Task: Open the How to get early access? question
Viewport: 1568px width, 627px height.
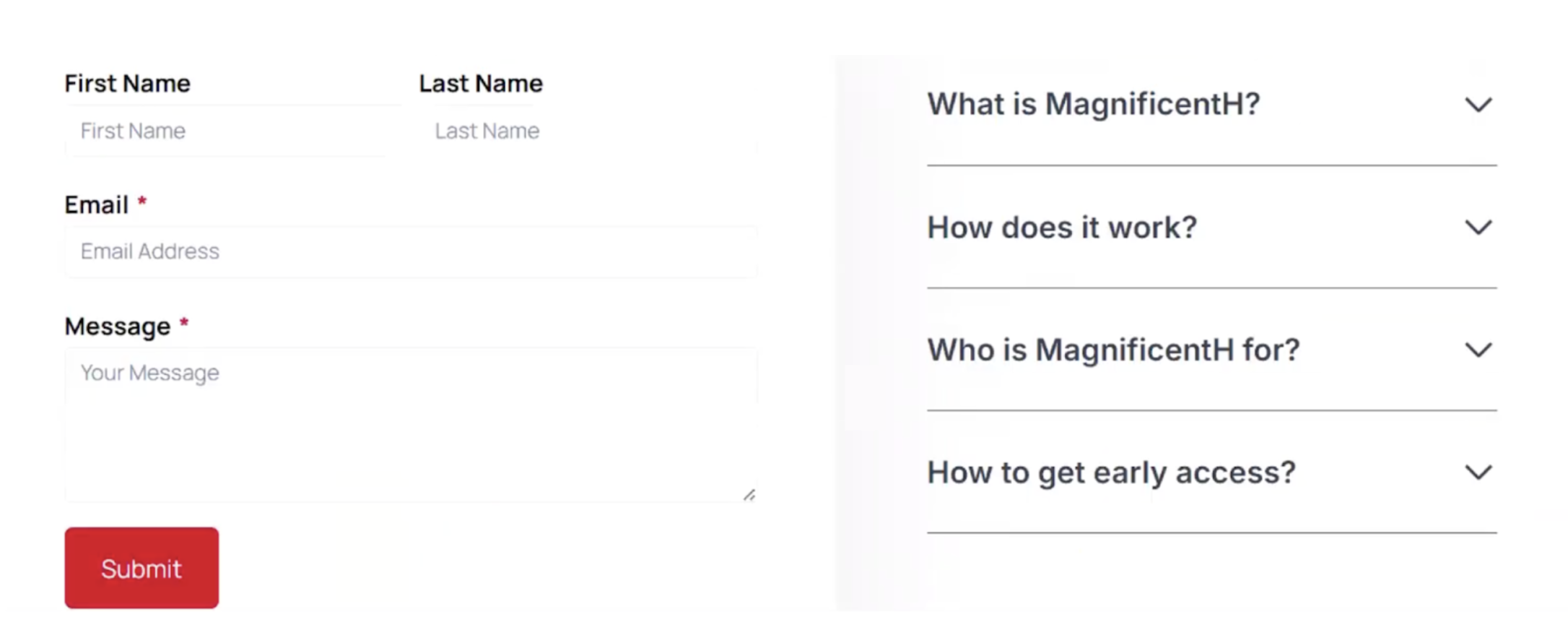Action: coord(1111,473)
